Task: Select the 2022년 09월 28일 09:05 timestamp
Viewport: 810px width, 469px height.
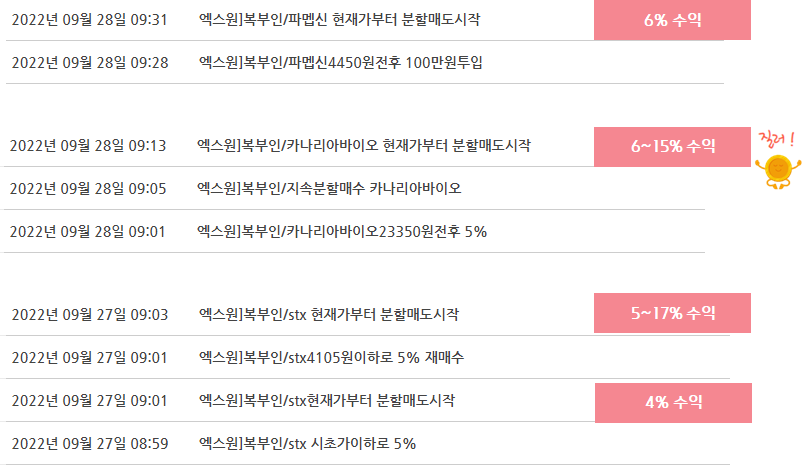Action: click(88, 189)
